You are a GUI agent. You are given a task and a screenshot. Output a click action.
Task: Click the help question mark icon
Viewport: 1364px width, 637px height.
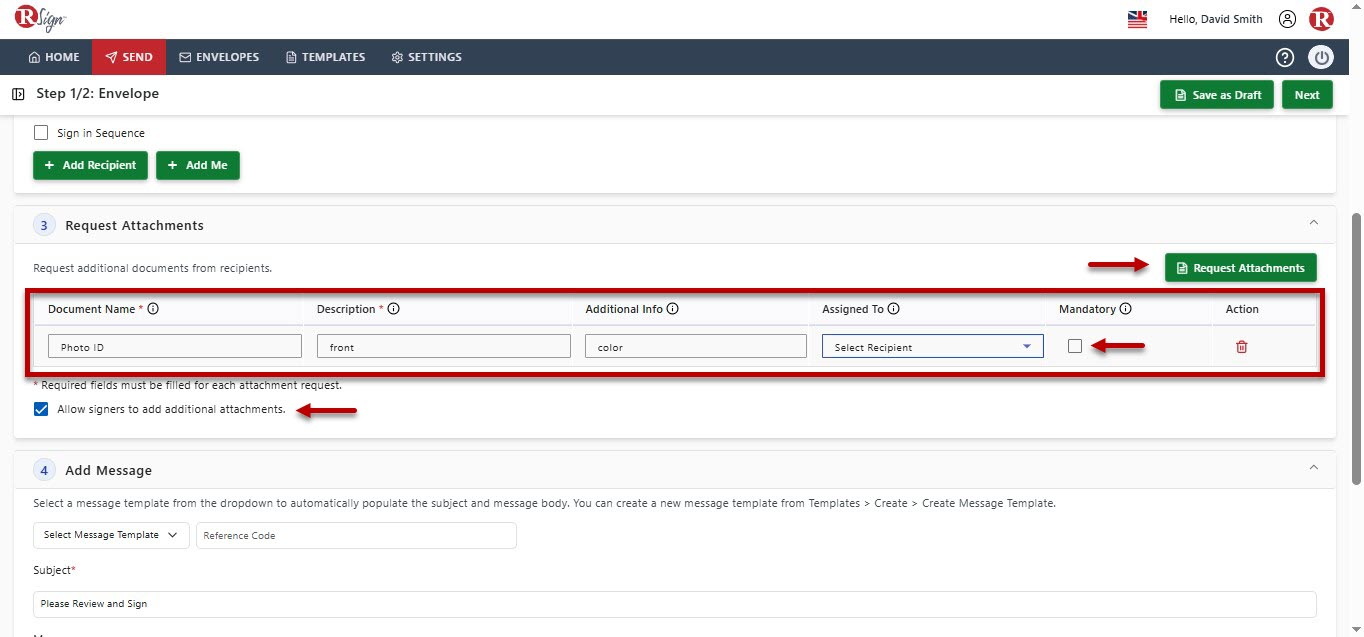[x=1285, y=57]
